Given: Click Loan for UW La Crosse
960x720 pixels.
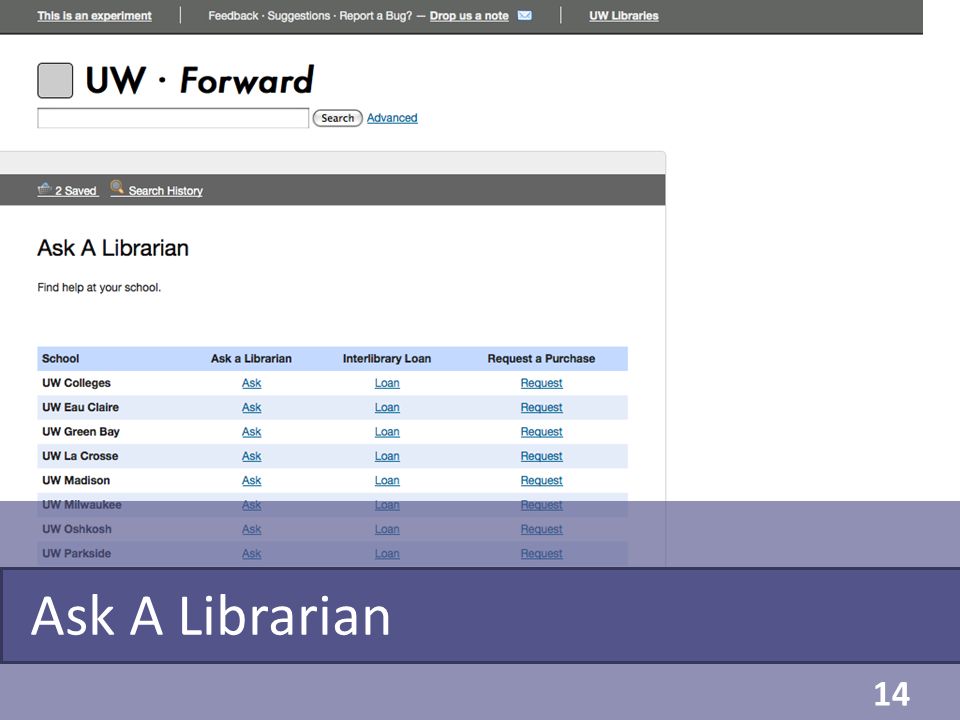Looking at the screenshot, I should (387, 457).
